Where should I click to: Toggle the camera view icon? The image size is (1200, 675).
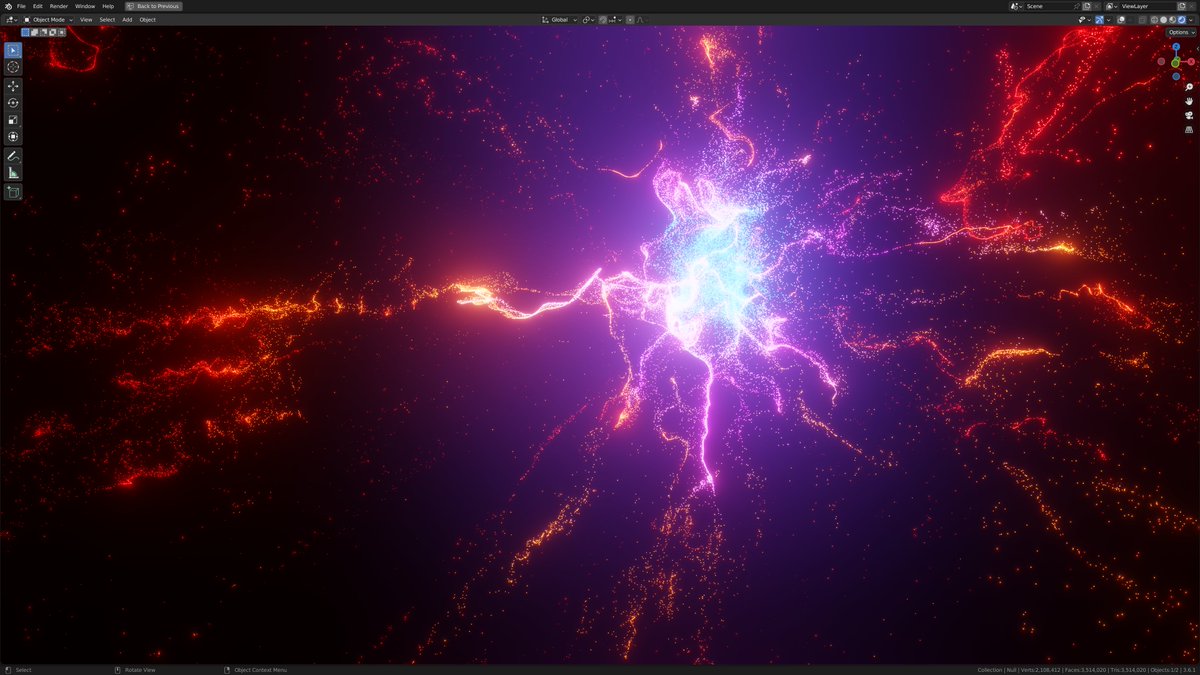(1189, 115)
